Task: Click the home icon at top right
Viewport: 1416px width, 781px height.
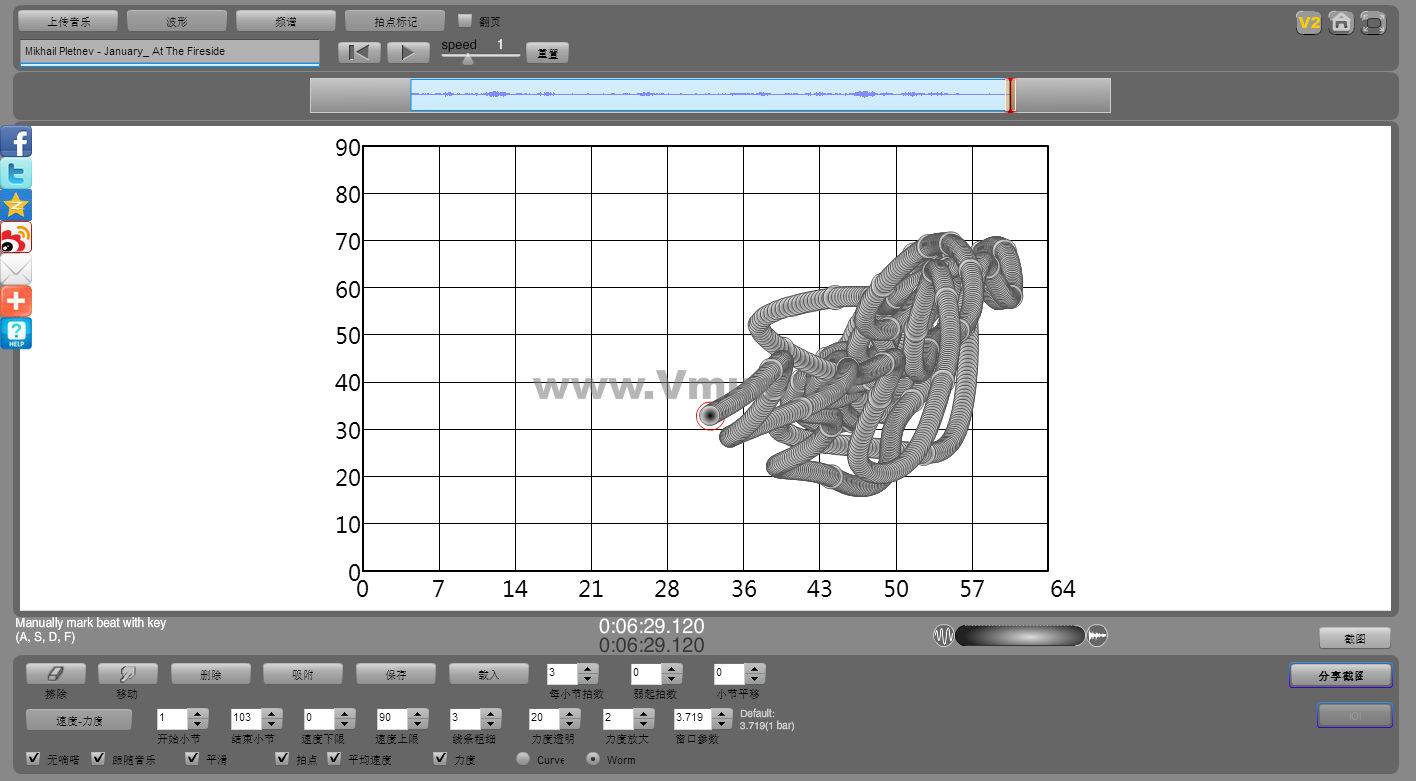Action: pyautogui.click(x=1341, y=23)
